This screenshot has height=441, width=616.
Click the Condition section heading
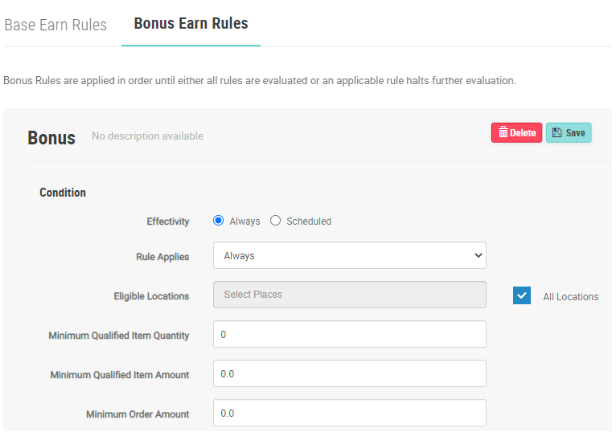click(x=62, y=193)
